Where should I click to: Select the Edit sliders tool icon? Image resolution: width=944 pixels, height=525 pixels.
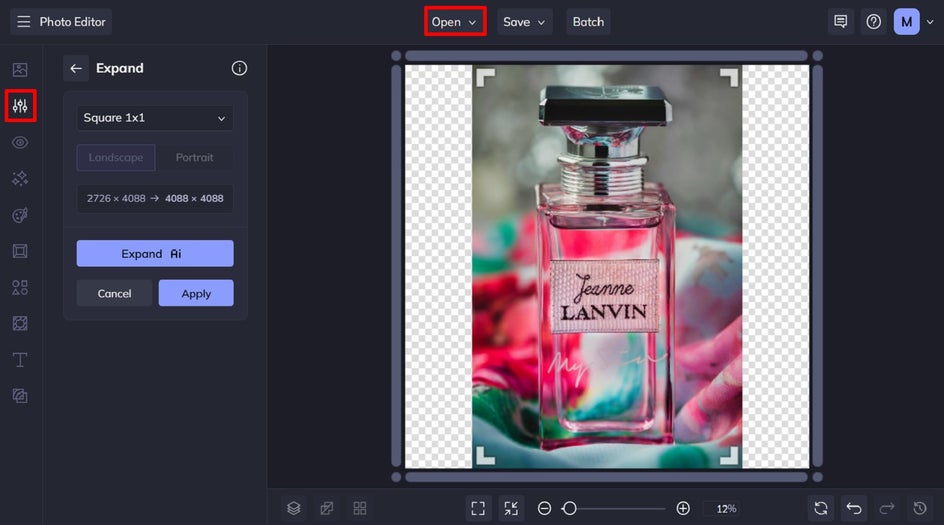[20, 106]
